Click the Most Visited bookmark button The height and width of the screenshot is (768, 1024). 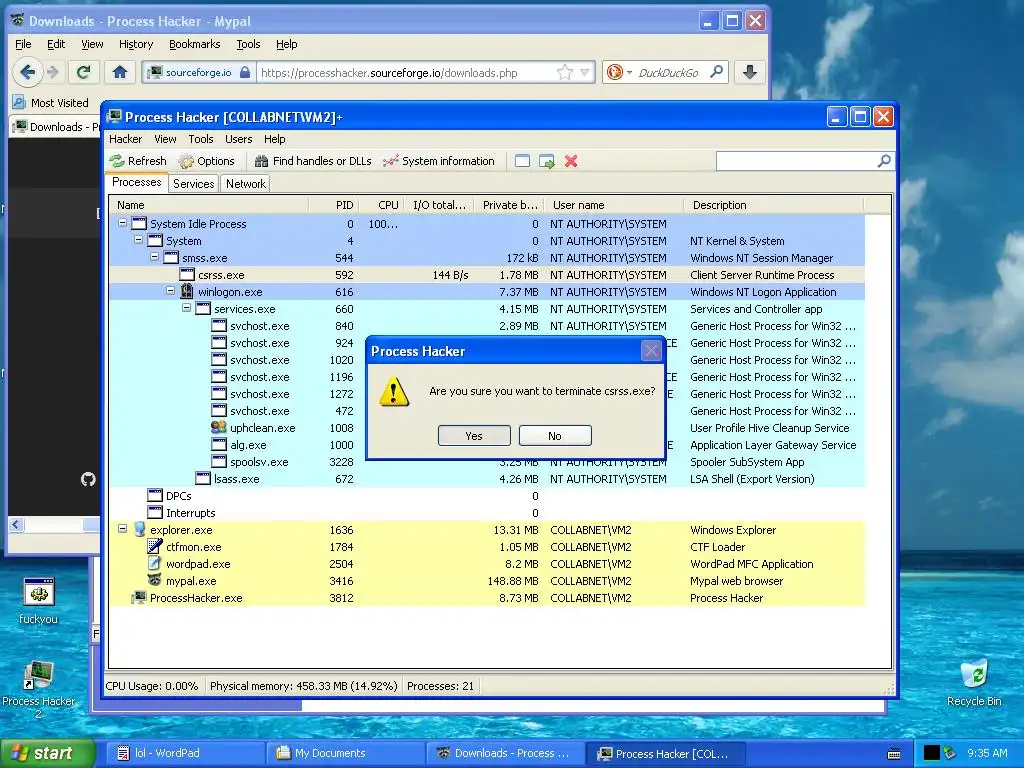coord(51,103)
